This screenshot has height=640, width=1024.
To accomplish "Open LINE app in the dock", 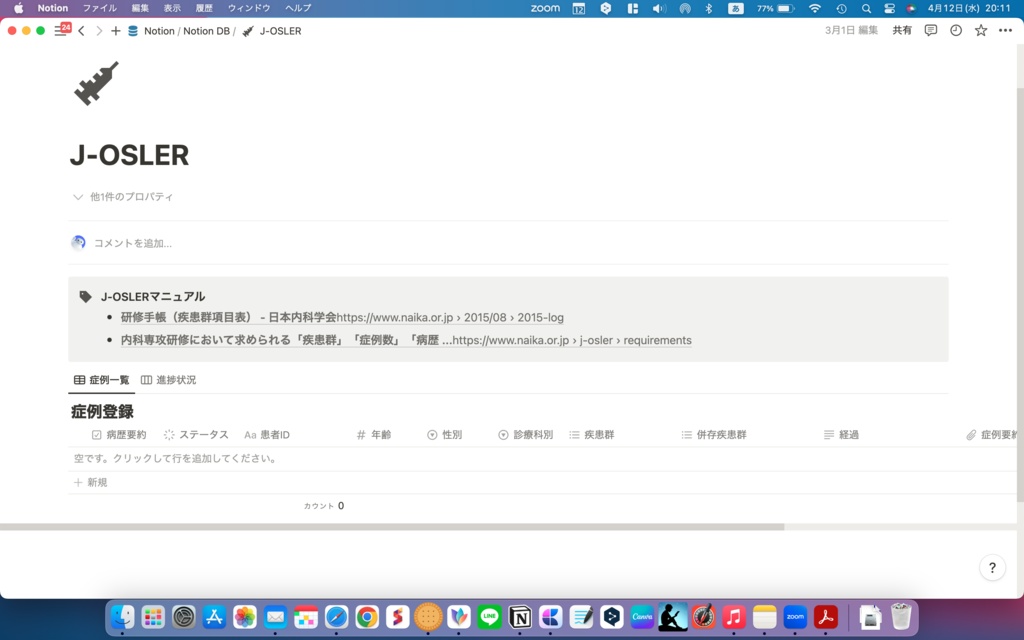I will (489, 616).
